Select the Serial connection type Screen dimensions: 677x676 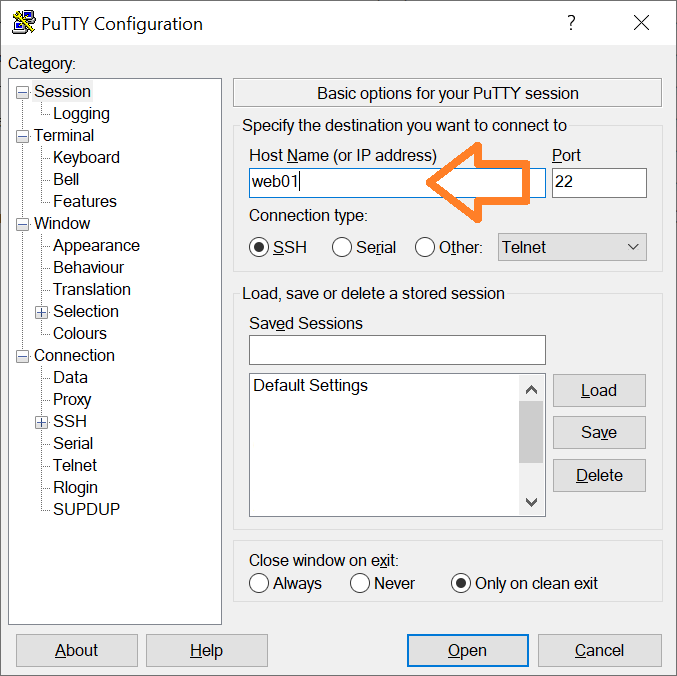coord(342,247)
